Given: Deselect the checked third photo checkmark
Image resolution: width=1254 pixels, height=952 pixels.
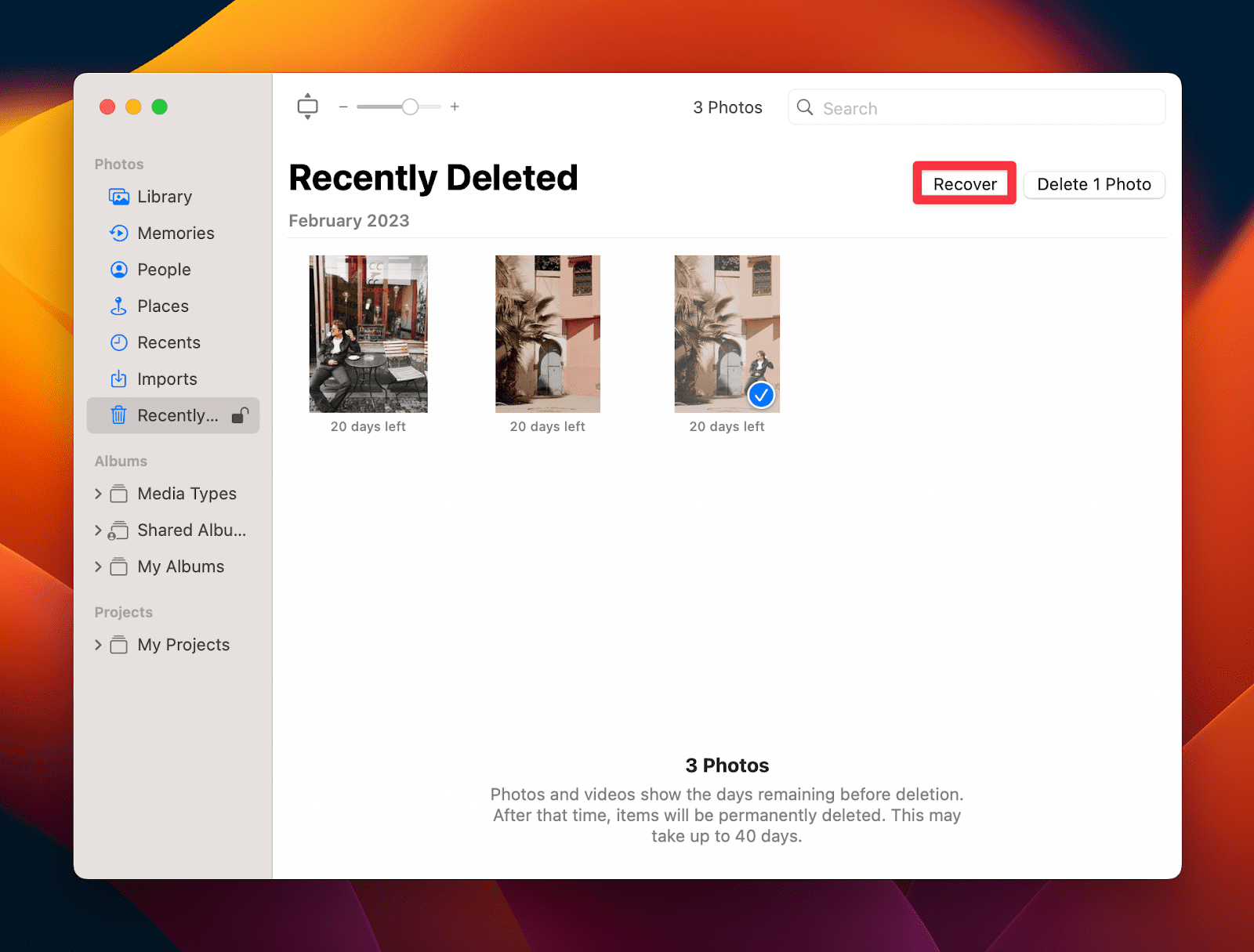Looking at the screenshot, I should pyautogui.click(x=761, y=395).
